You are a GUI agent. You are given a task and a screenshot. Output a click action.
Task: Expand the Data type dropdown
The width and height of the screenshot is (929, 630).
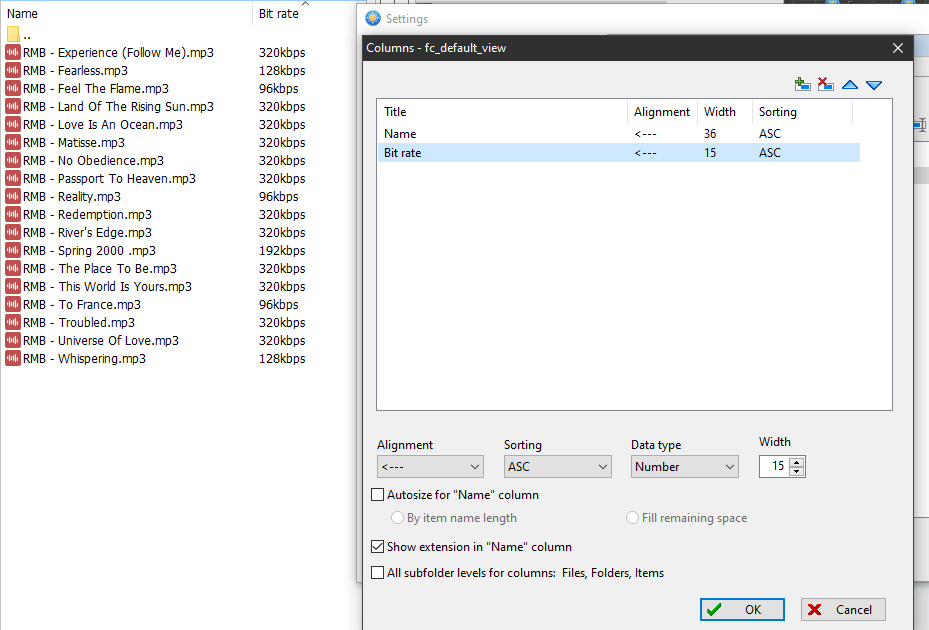pos(684,467)
